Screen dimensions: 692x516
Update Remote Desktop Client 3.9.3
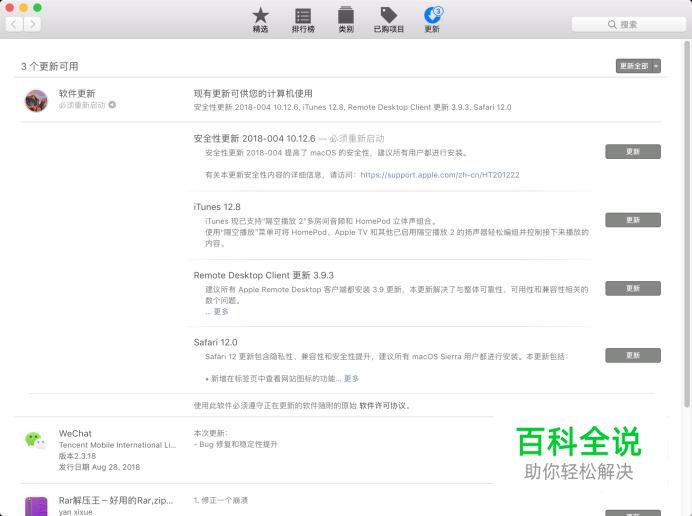point(633,288)
